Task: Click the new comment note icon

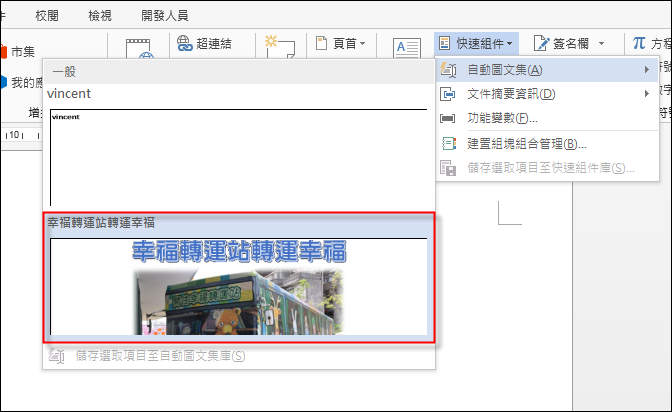Action: (x=279, y=47)
